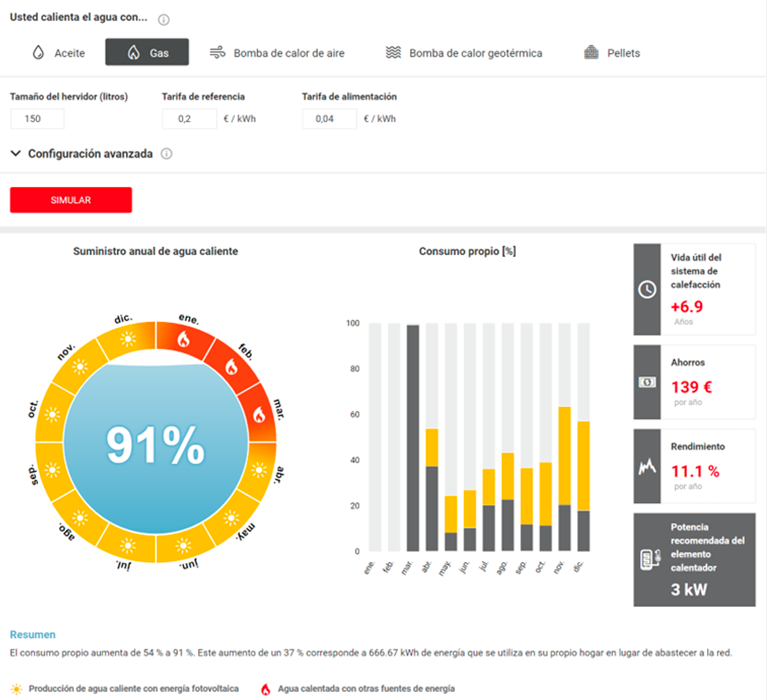This screenshot has width=767, height=700.
Task: Click the sun icon on dic. segment
Action: pos(127,339)
